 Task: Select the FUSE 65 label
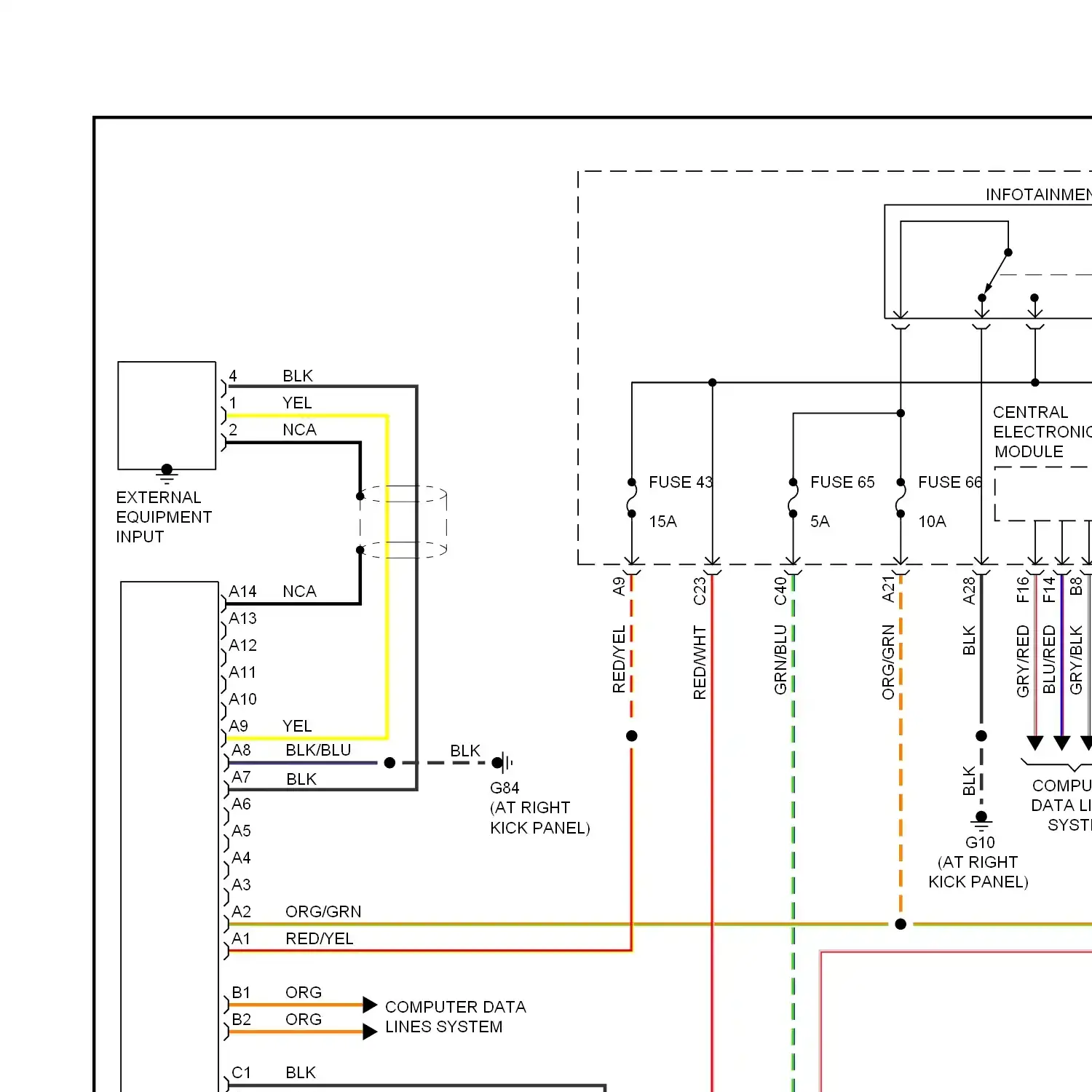[842, 482]
